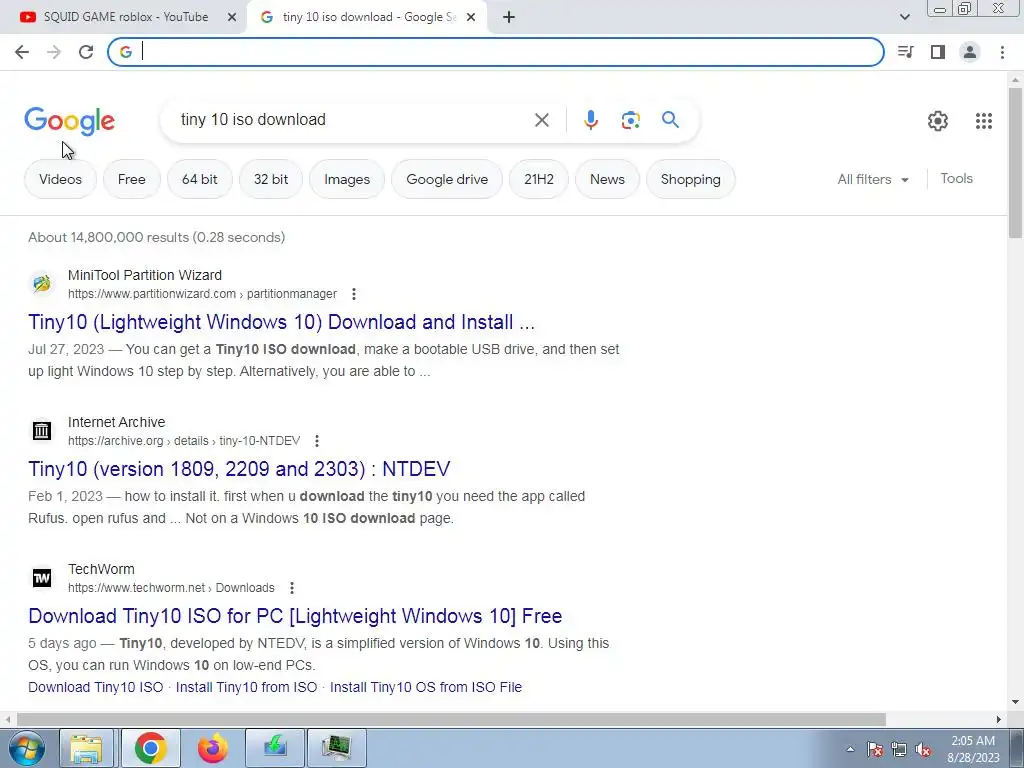Follow the Download Tiny10 ISO sitelink

click(95, 687)
